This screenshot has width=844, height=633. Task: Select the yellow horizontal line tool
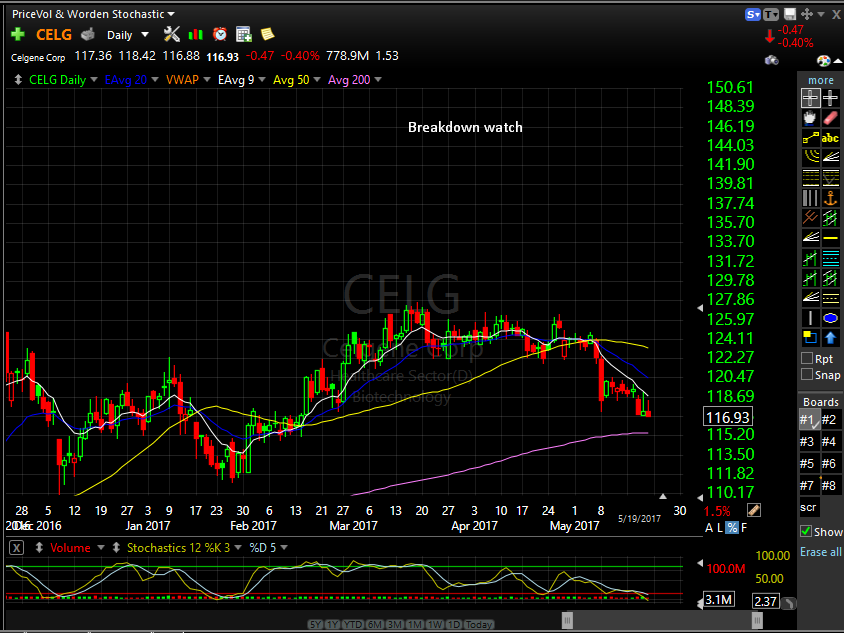click(x=831, y=237)
